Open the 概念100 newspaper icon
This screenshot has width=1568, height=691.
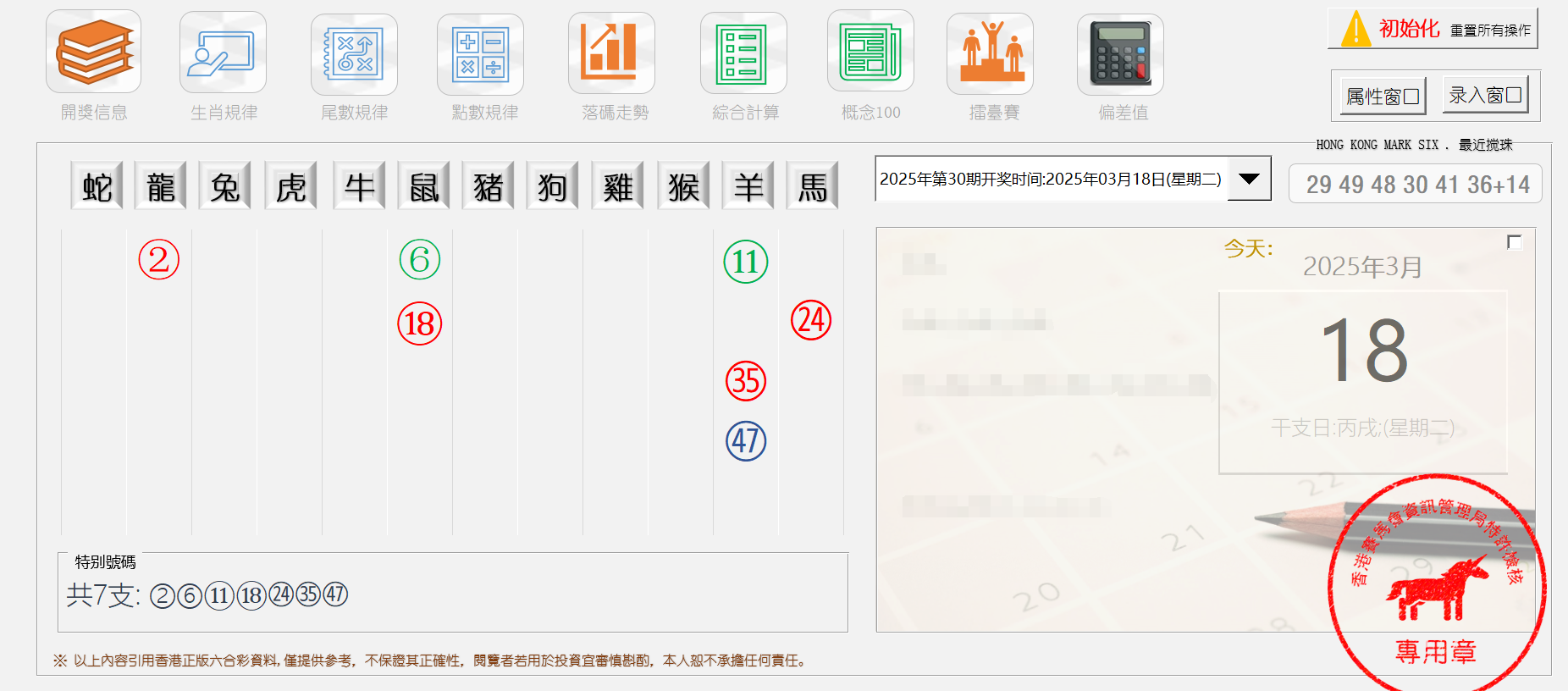click(870, 52)
